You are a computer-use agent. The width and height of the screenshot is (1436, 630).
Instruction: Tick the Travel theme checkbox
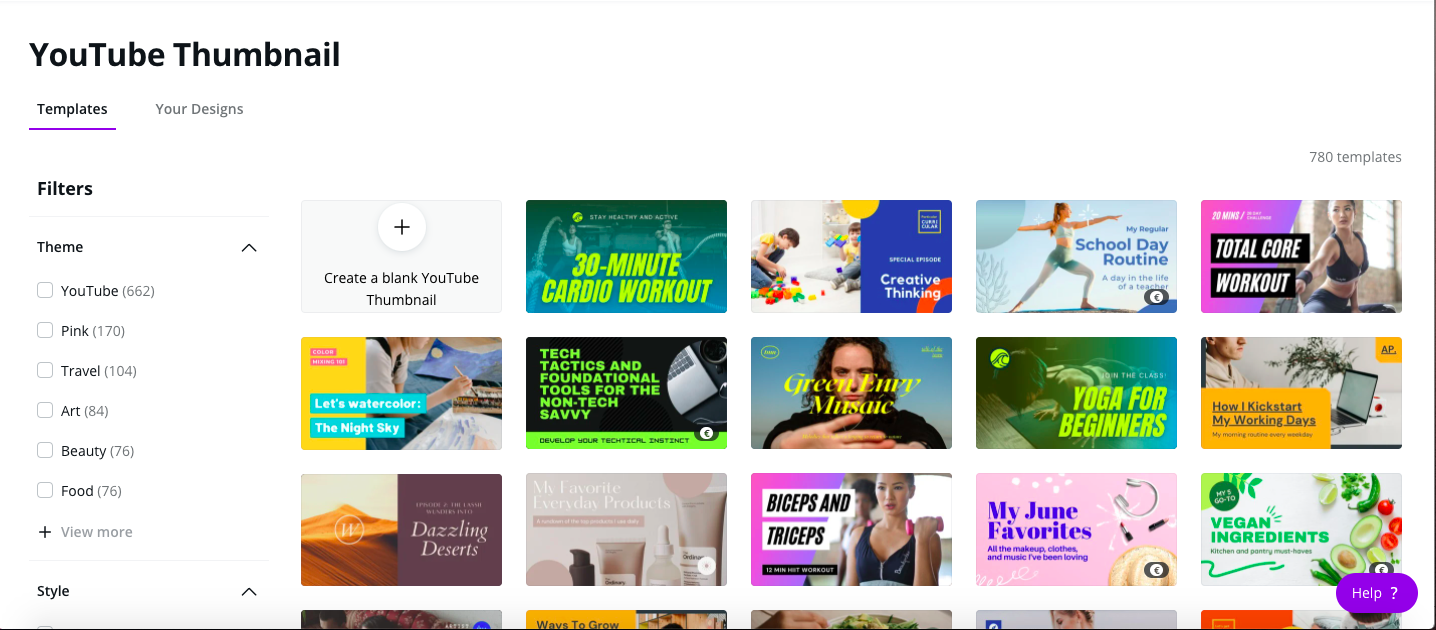coord(45,371)
